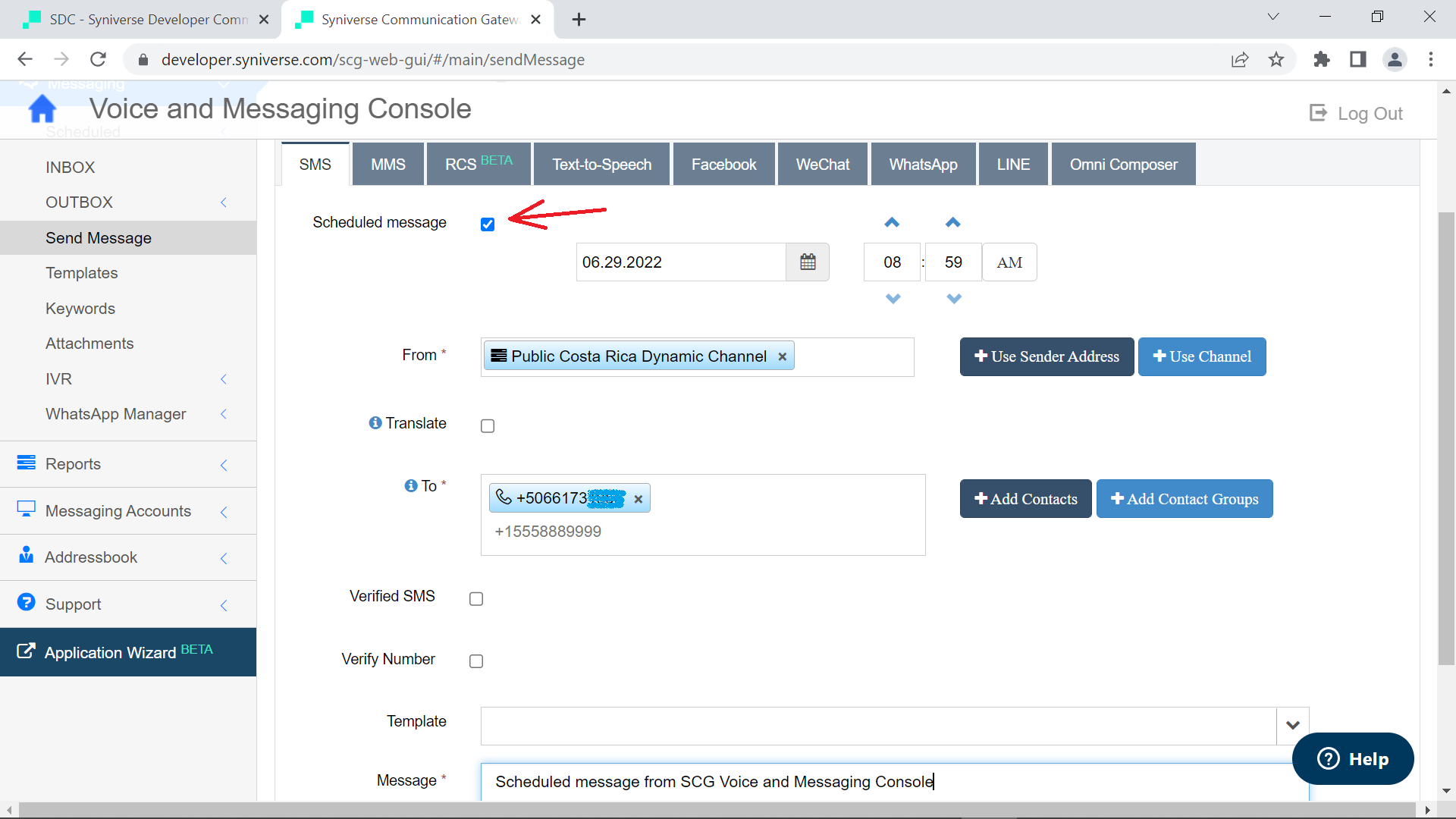Click the horizontal page scrollbar

pyautogui.click(x=717, y=810)
